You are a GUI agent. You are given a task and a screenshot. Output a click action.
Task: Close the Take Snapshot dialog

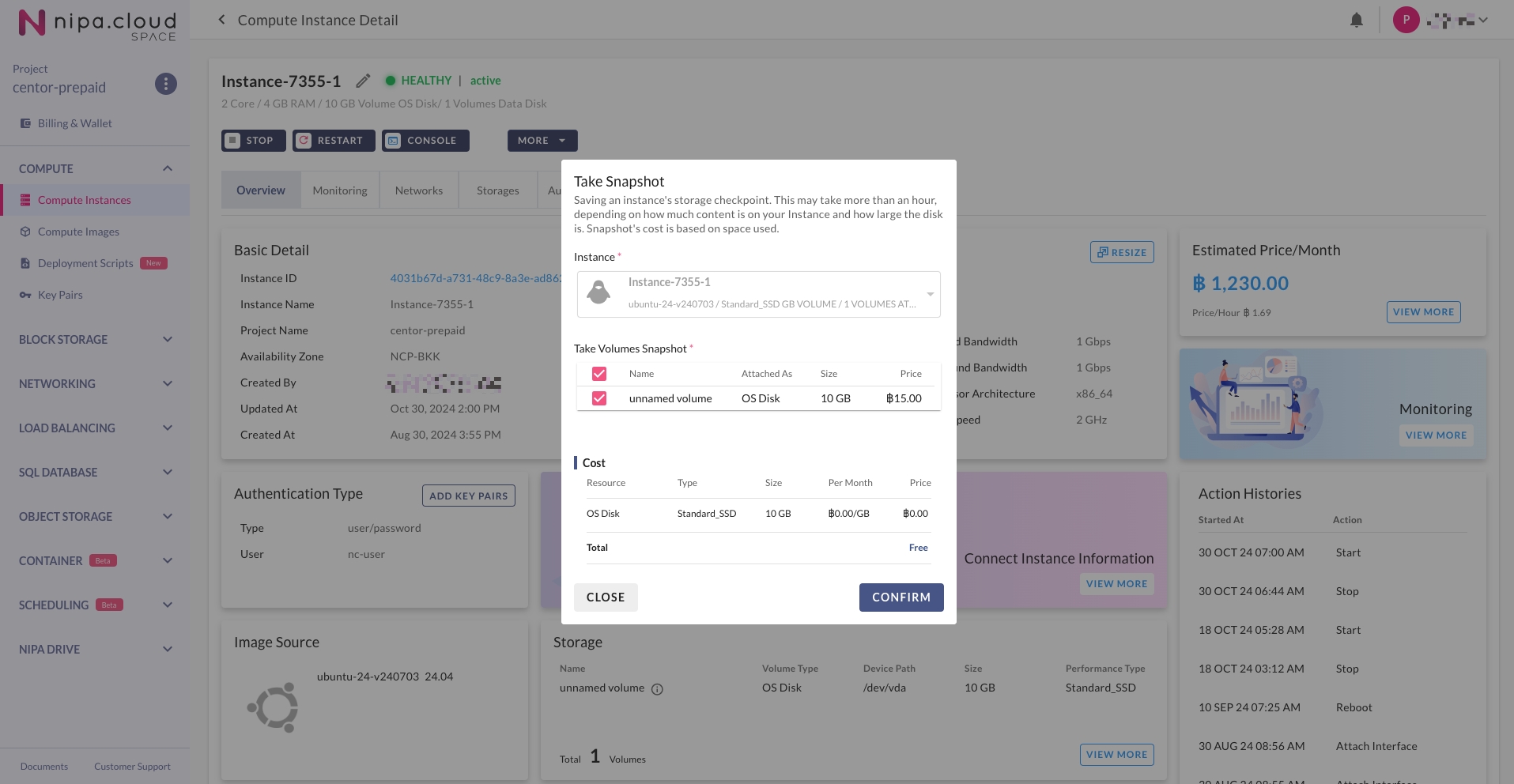pos(606,597)
